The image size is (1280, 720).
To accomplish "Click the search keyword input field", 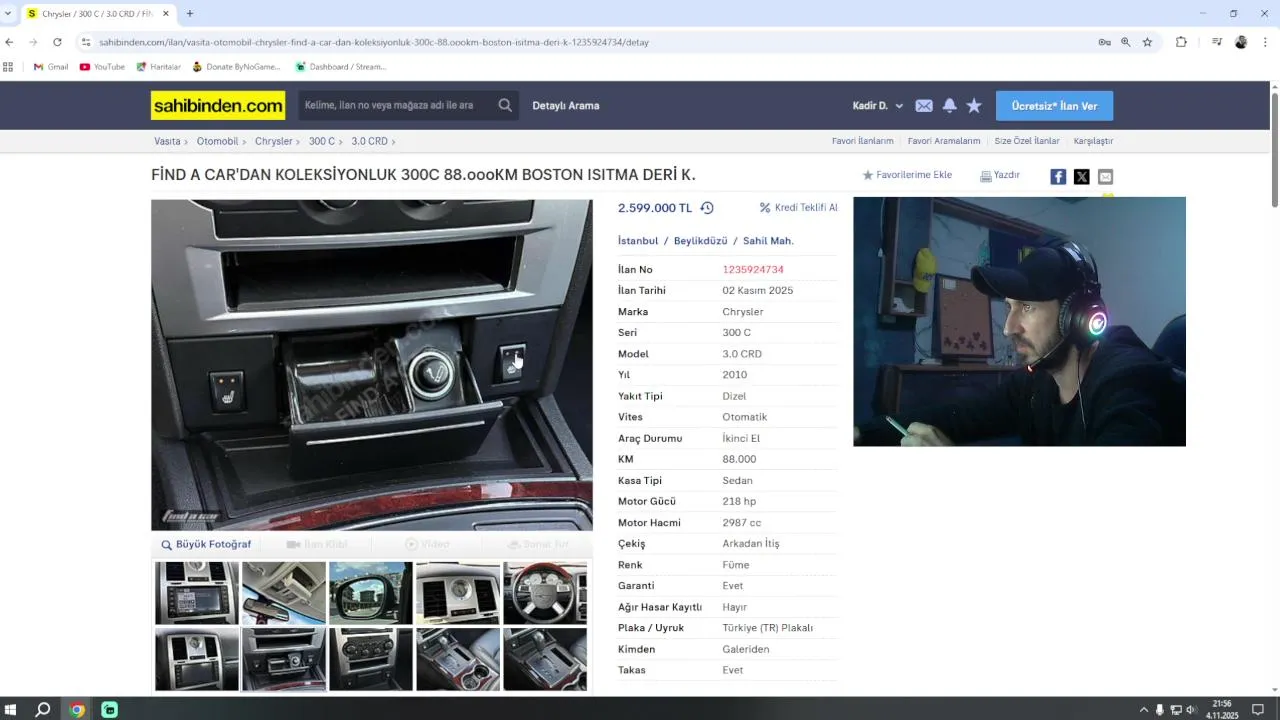I will click(x=396, y=105).
